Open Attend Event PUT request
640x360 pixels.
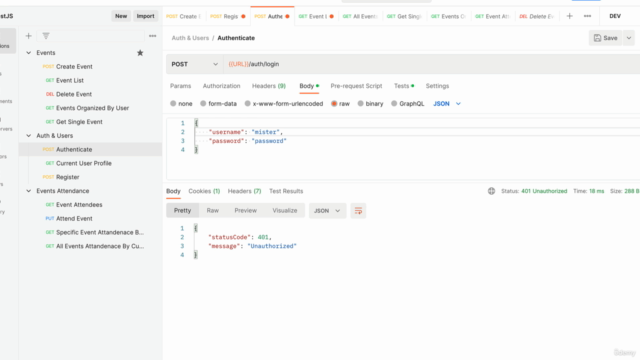[x=74, y=218]
